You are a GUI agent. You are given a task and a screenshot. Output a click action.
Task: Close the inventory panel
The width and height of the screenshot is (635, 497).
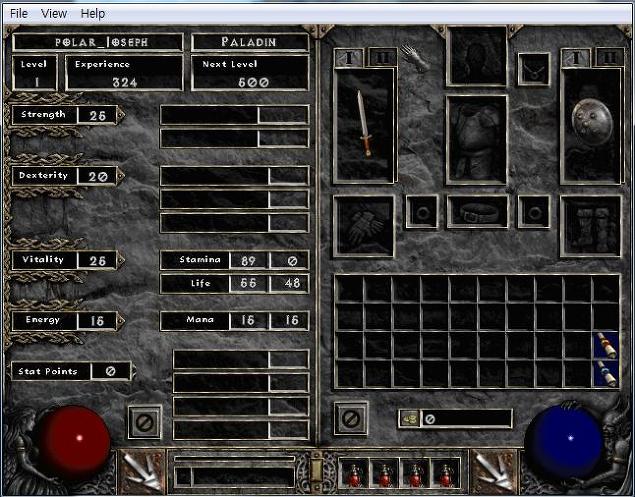(350, 420)
